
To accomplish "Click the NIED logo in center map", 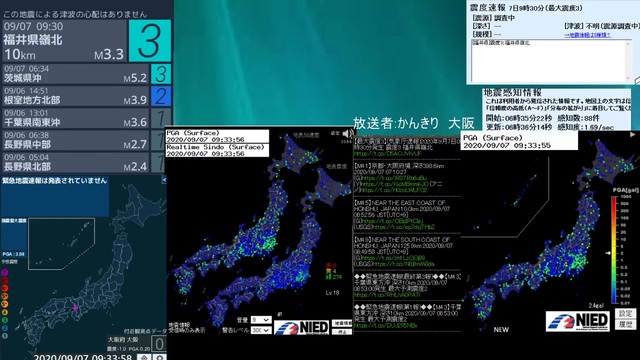I will point(302,327).
